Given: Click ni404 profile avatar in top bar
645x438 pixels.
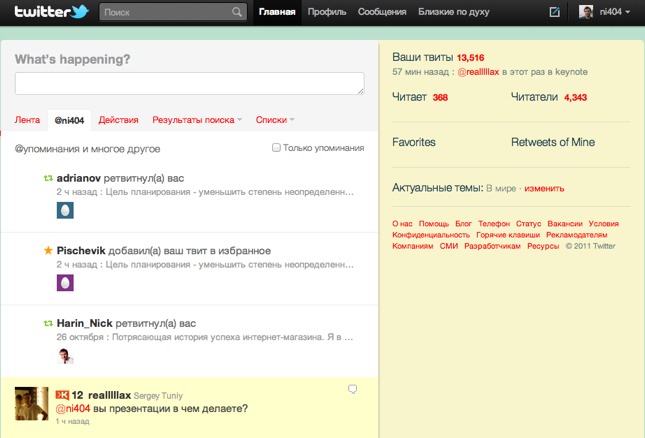Looking at the screenshot, I should pyautogui.click(x=586, y=12).
